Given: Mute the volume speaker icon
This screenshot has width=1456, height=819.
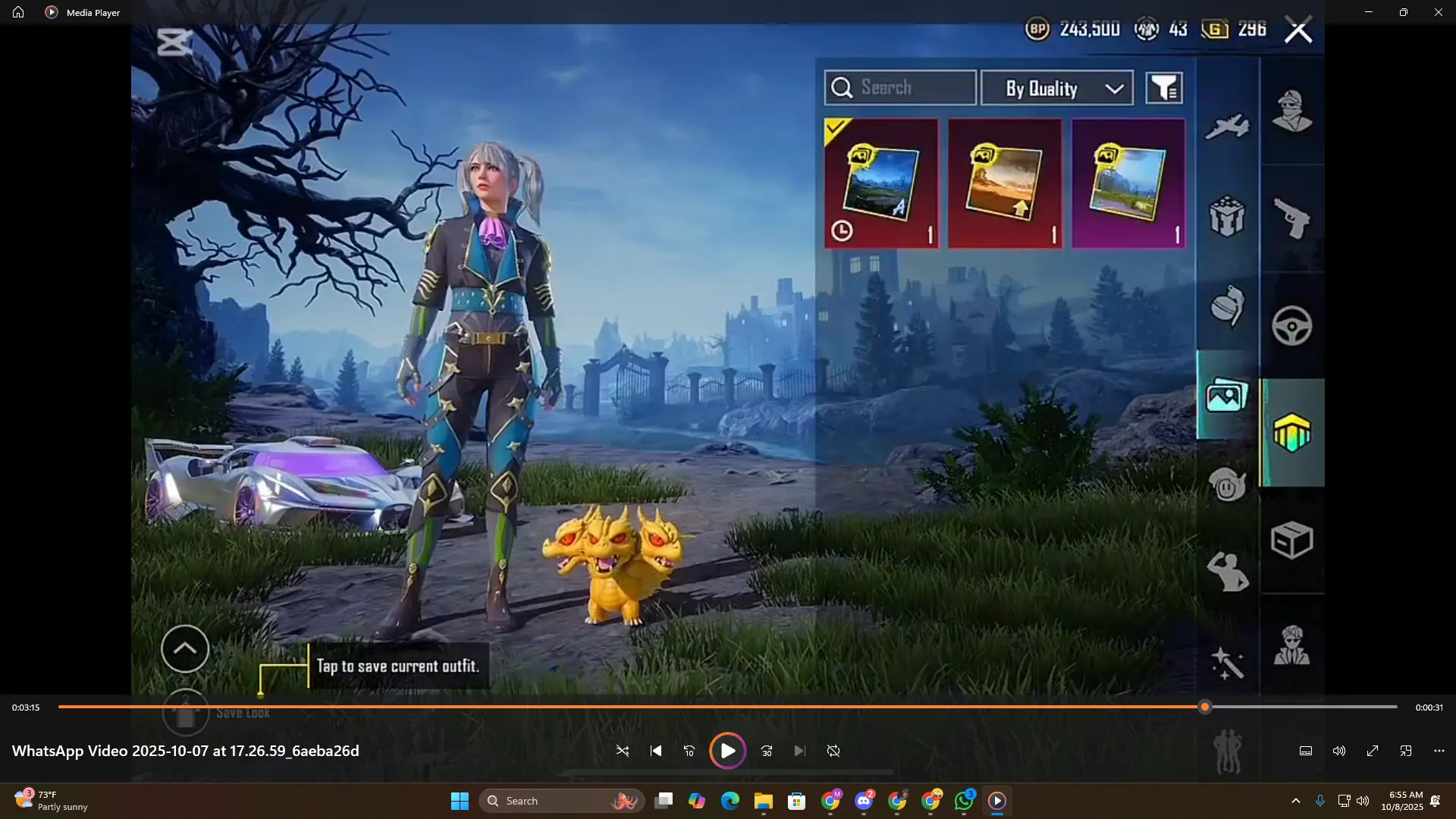Looking at the screenshot, I should click(x=1339, y=751).
